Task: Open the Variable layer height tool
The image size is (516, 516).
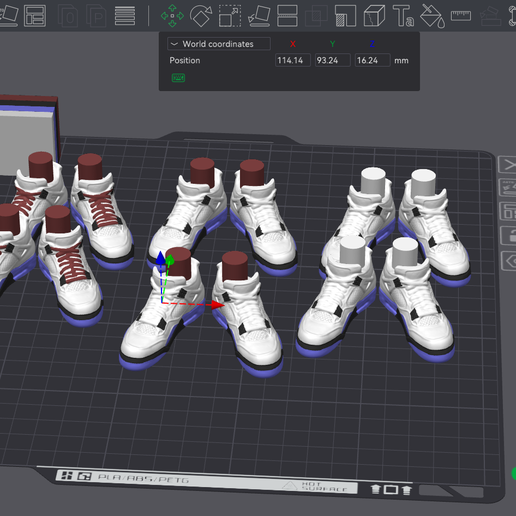Action: [x=125, y=15]
